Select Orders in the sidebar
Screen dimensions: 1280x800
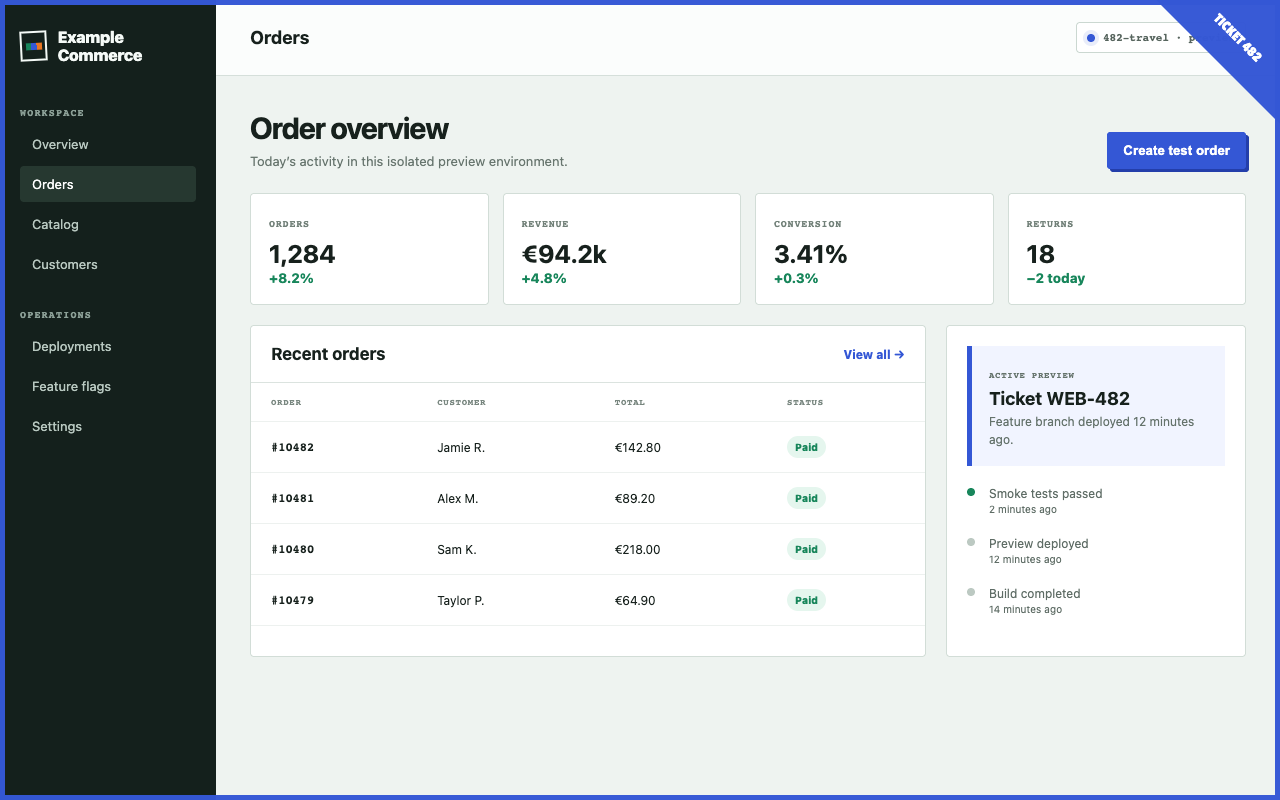(x=108, y=184)
